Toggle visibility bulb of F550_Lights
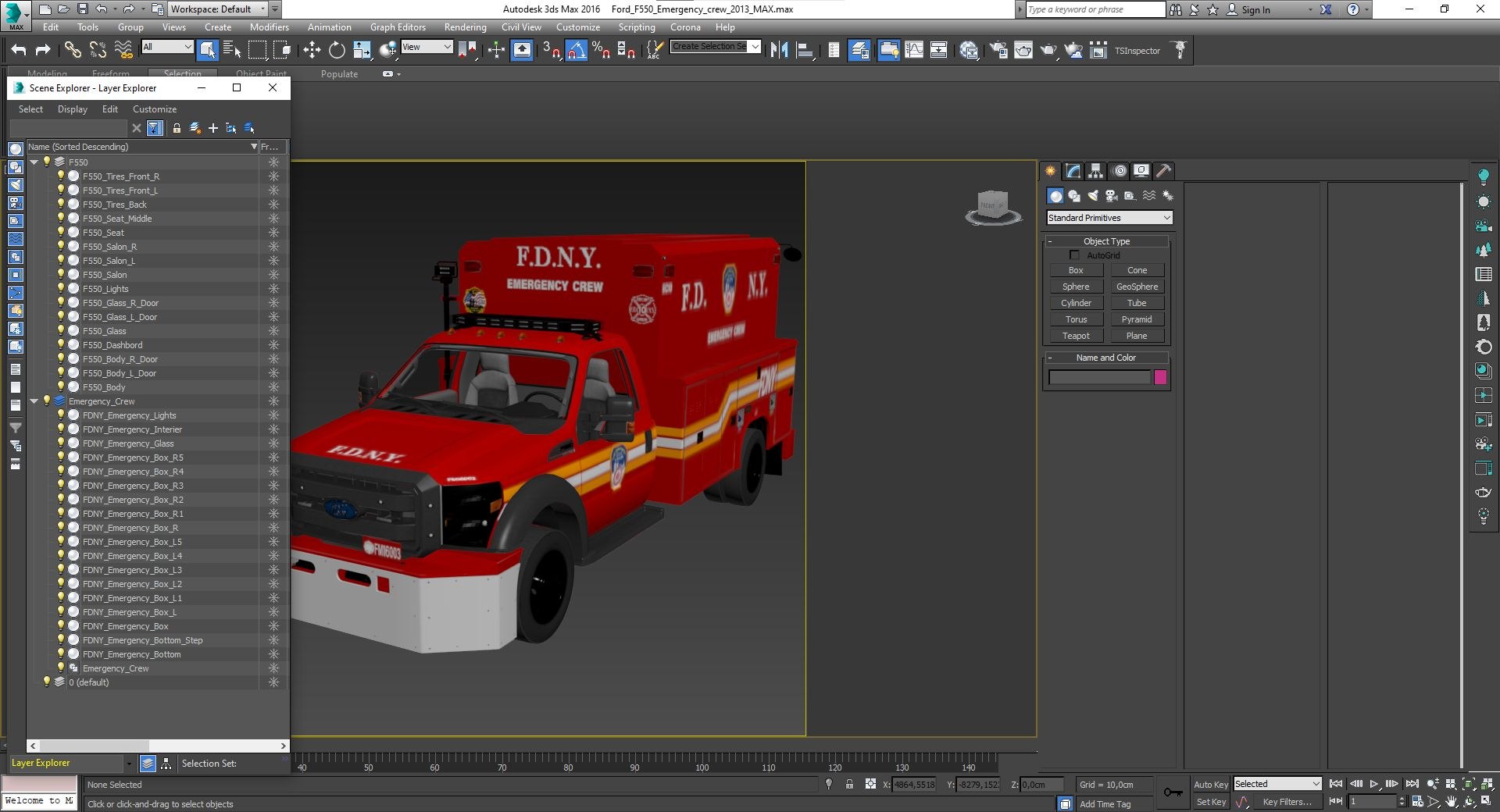Image resolution: width=1500 pixels, height=812 pixels. click(60, 288)
